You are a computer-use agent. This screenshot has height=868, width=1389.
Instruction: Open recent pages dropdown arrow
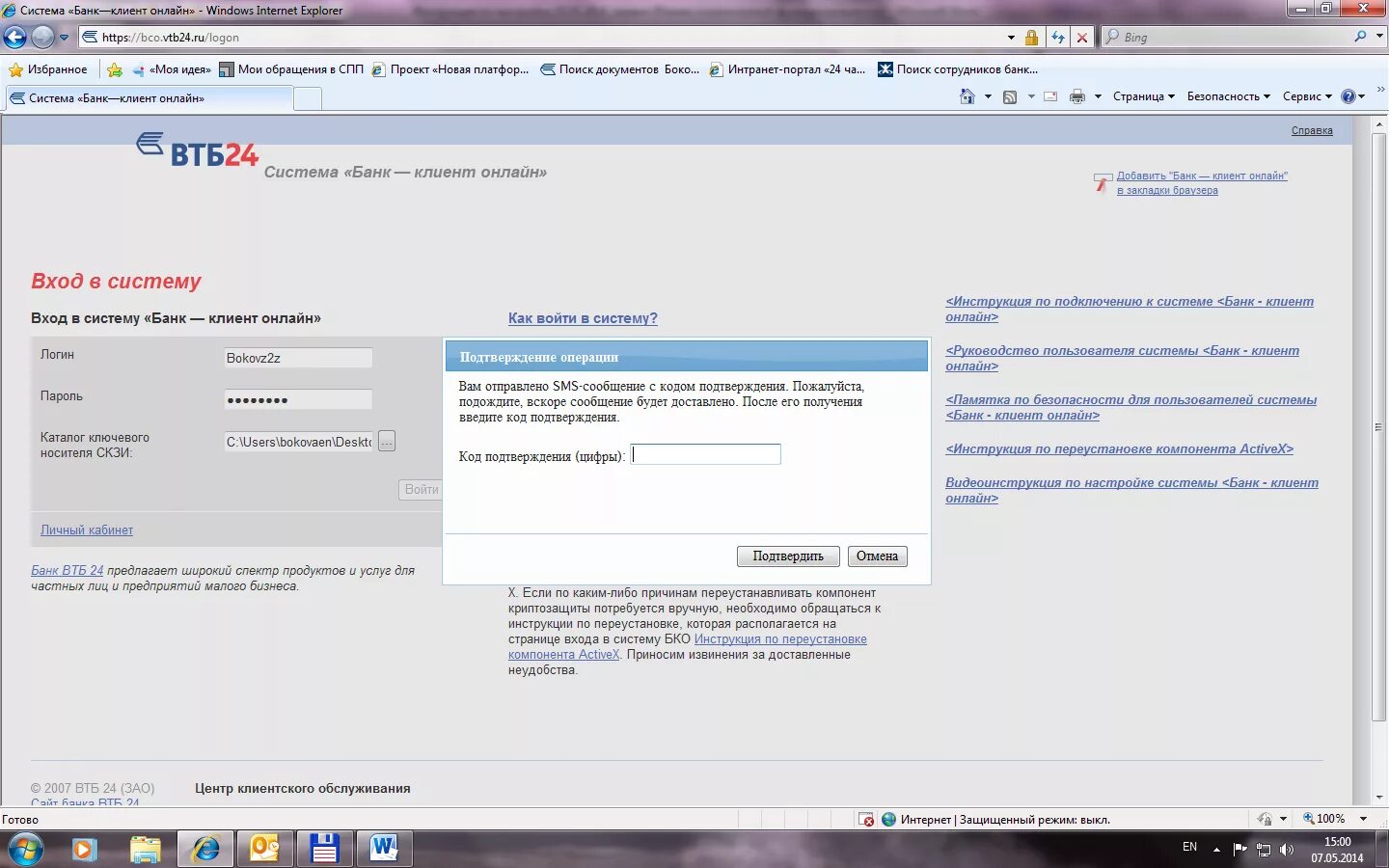65,38
